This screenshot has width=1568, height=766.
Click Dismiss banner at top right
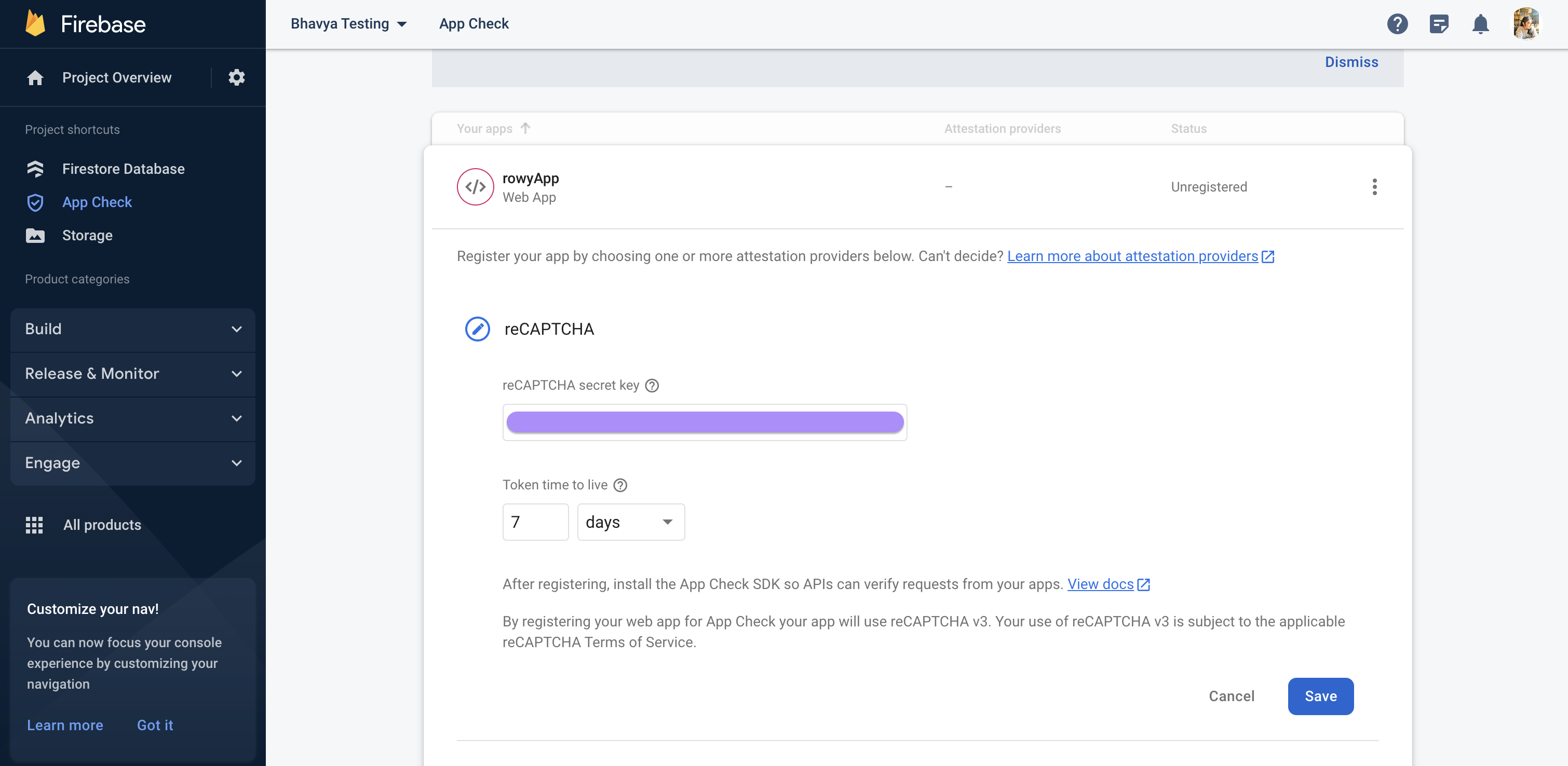[1351, 61]
